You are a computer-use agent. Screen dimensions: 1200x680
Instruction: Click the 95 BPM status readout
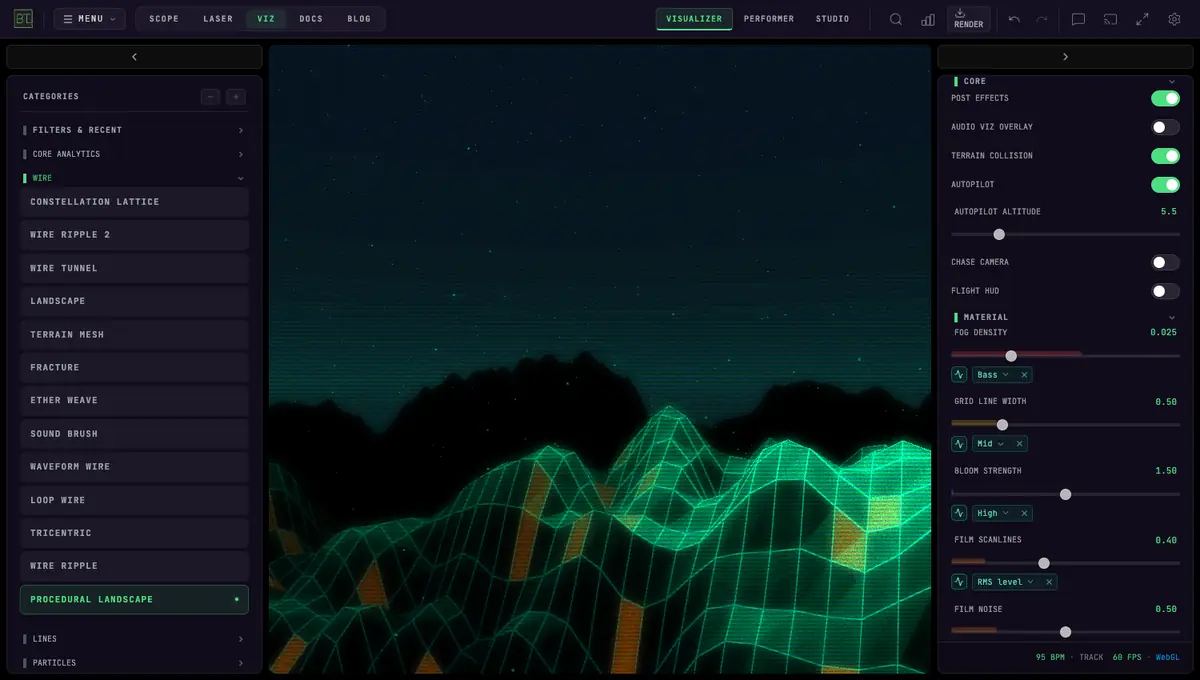(1049, 657)
